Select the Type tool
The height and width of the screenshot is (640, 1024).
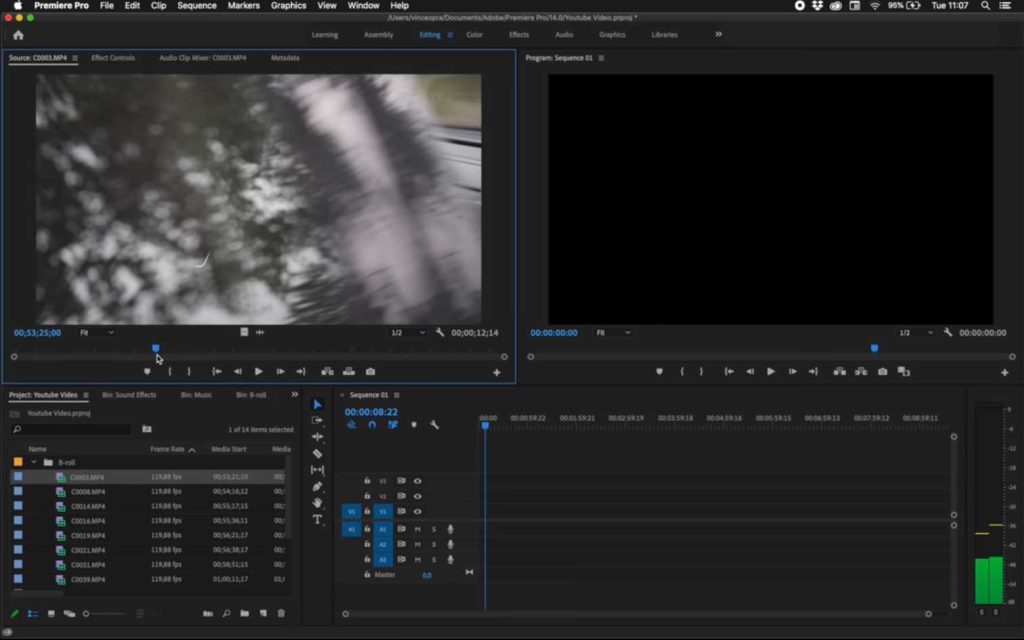(x=317, y=519)
